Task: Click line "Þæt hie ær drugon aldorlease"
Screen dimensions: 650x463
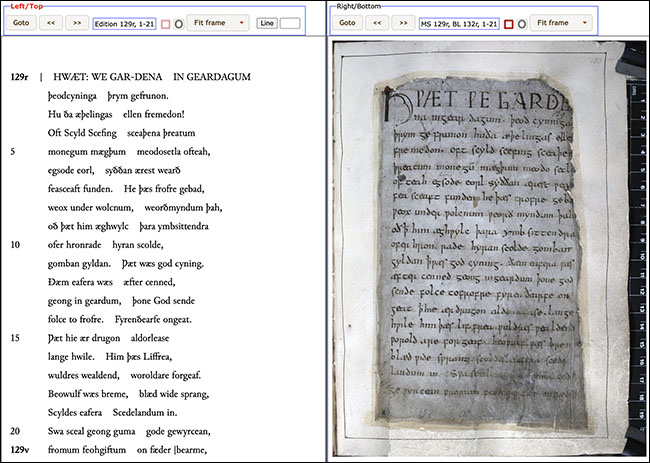Action: [x=108, y=338]
